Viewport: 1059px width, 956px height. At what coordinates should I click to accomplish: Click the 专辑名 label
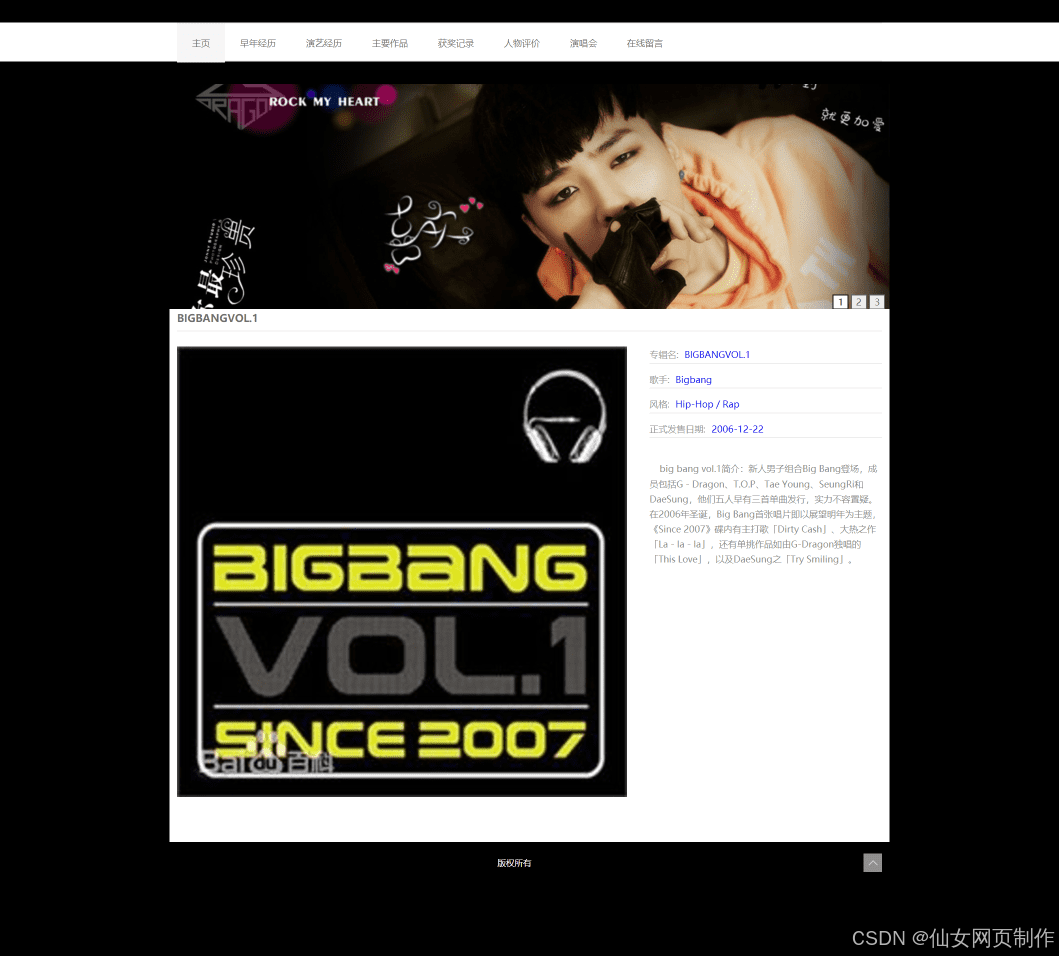(x=664, y=355)
